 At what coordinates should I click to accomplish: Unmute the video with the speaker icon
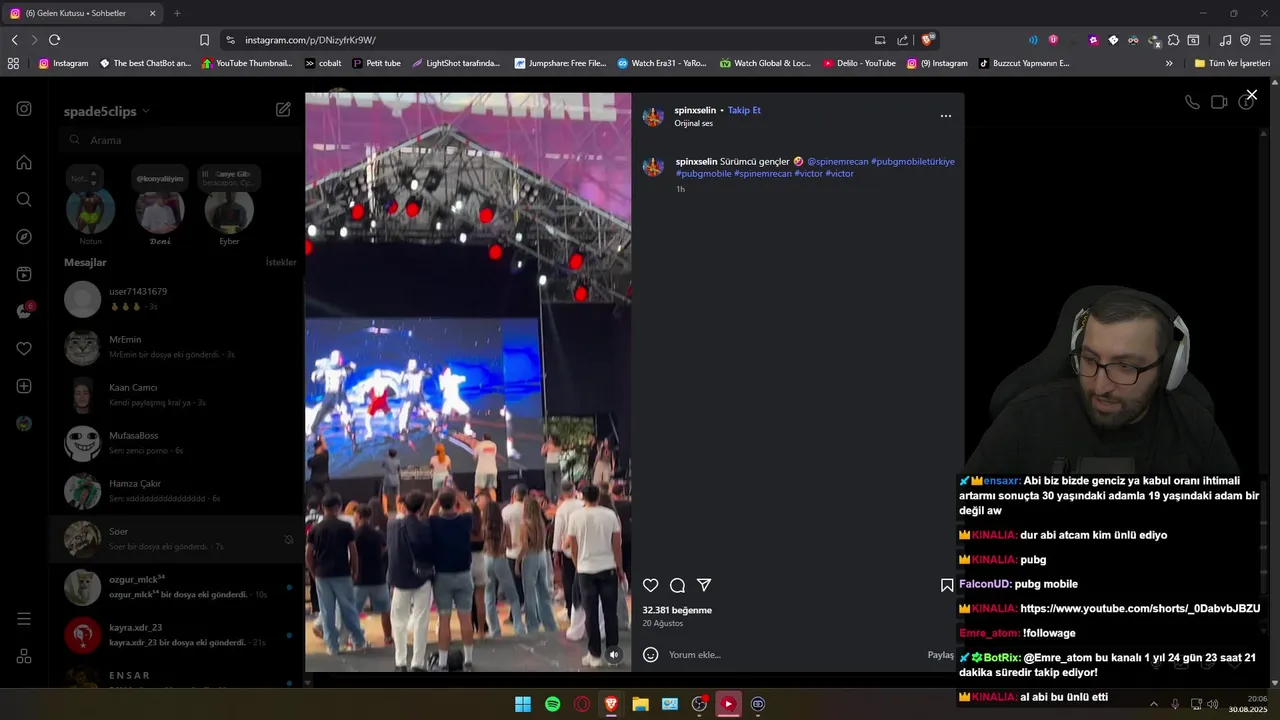tap(614, 656)
